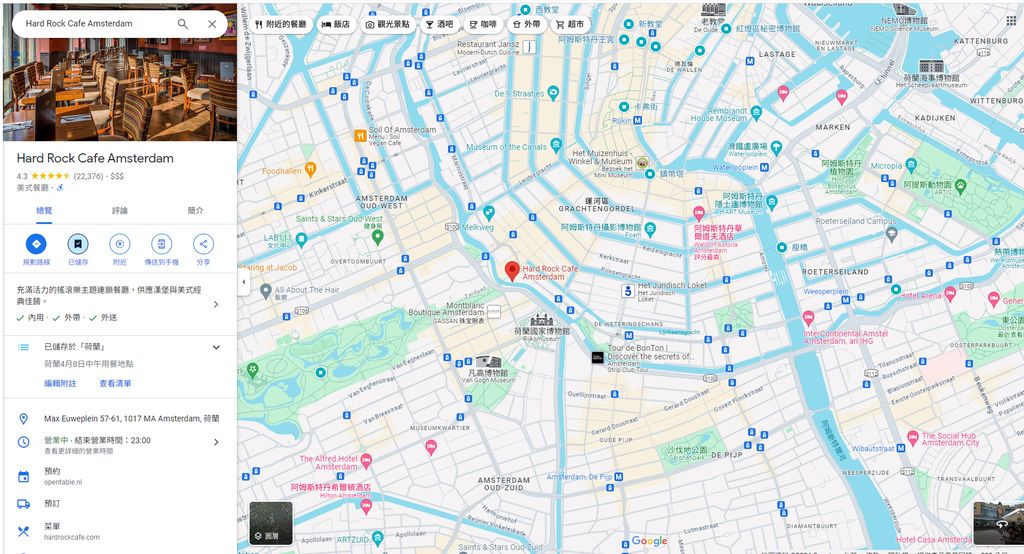
Task: Open the Google apps grid icon
Action: point(1012,21)
